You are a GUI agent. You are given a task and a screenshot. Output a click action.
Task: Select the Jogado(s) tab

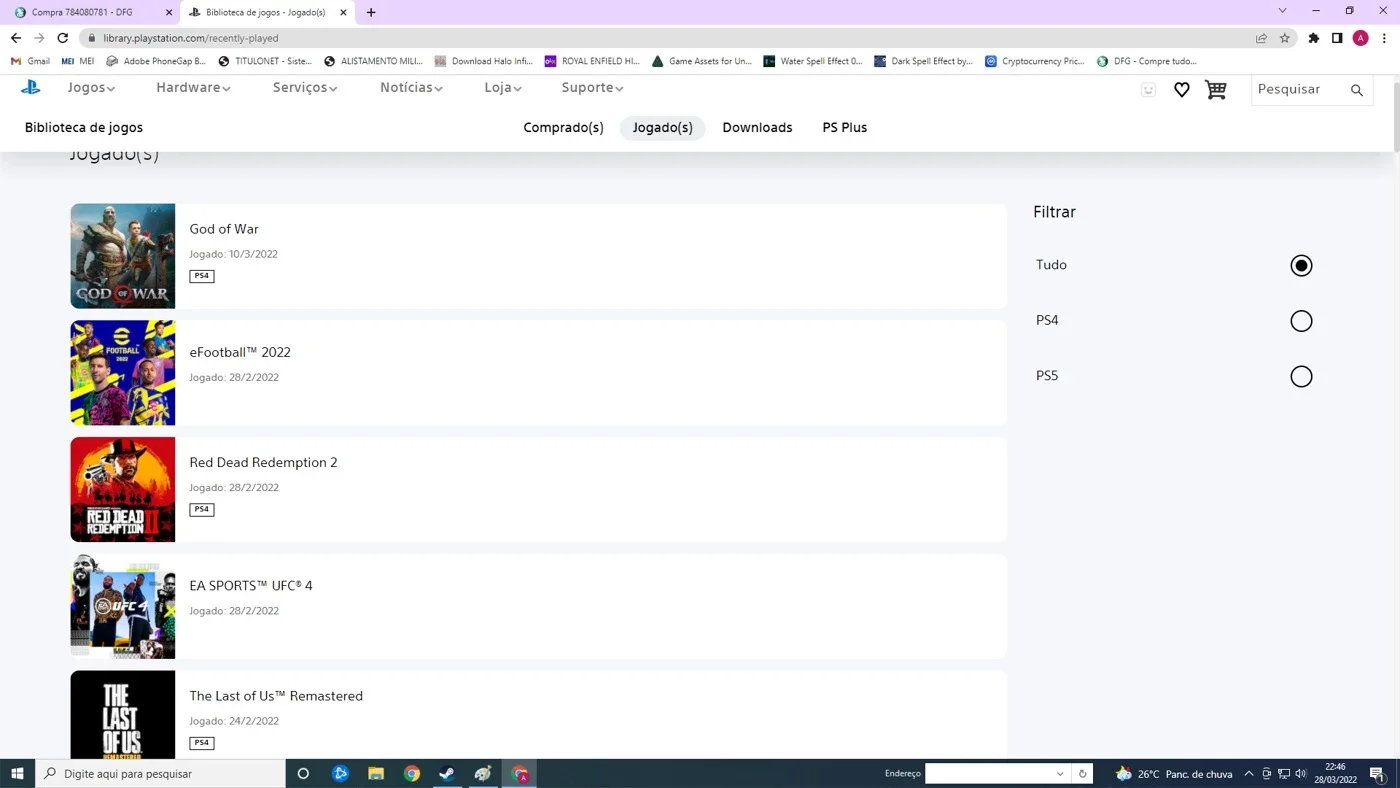pyautogui.click(x=663, y=128)
